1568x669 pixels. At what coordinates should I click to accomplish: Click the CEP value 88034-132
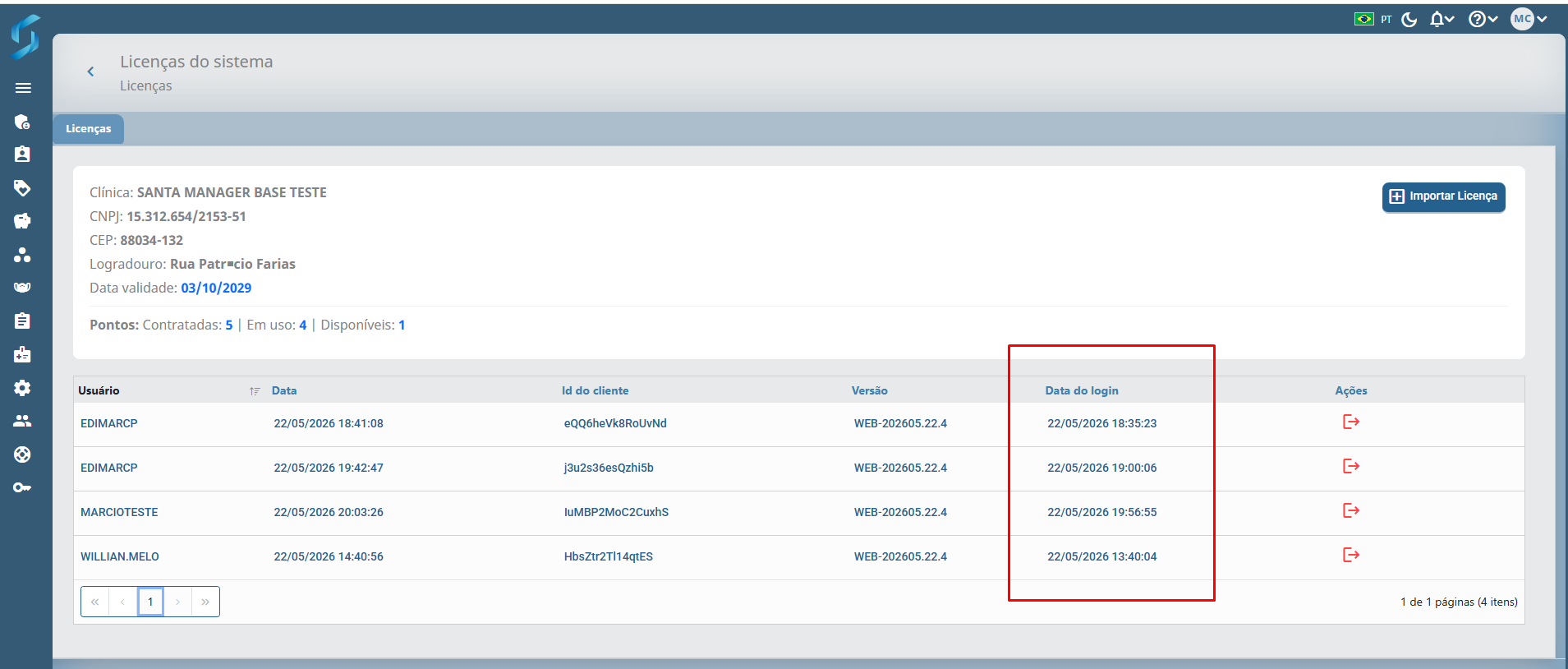tap(152, 240)
